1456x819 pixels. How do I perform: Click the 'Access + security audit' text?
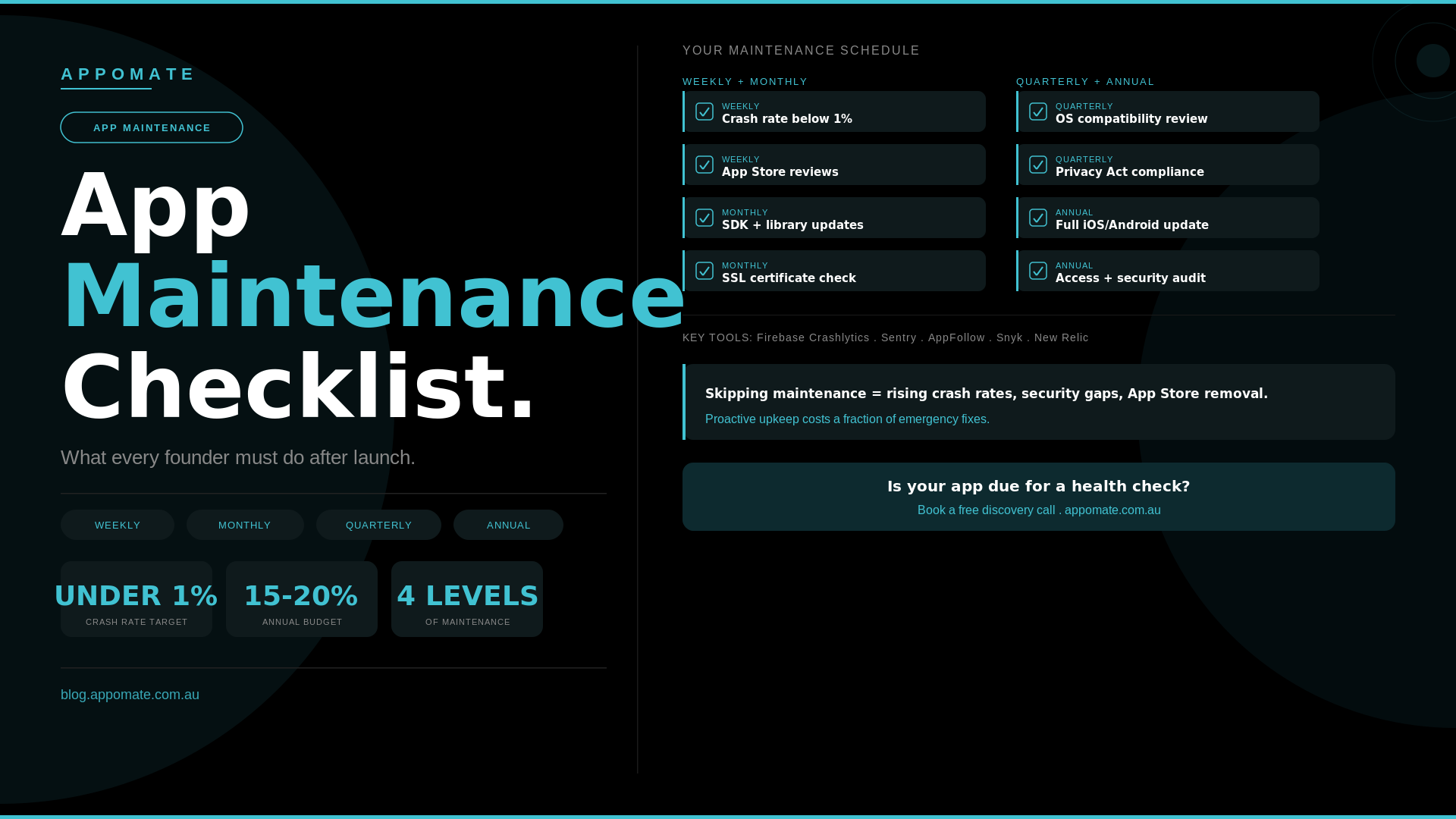click(x=1131, y=278)
